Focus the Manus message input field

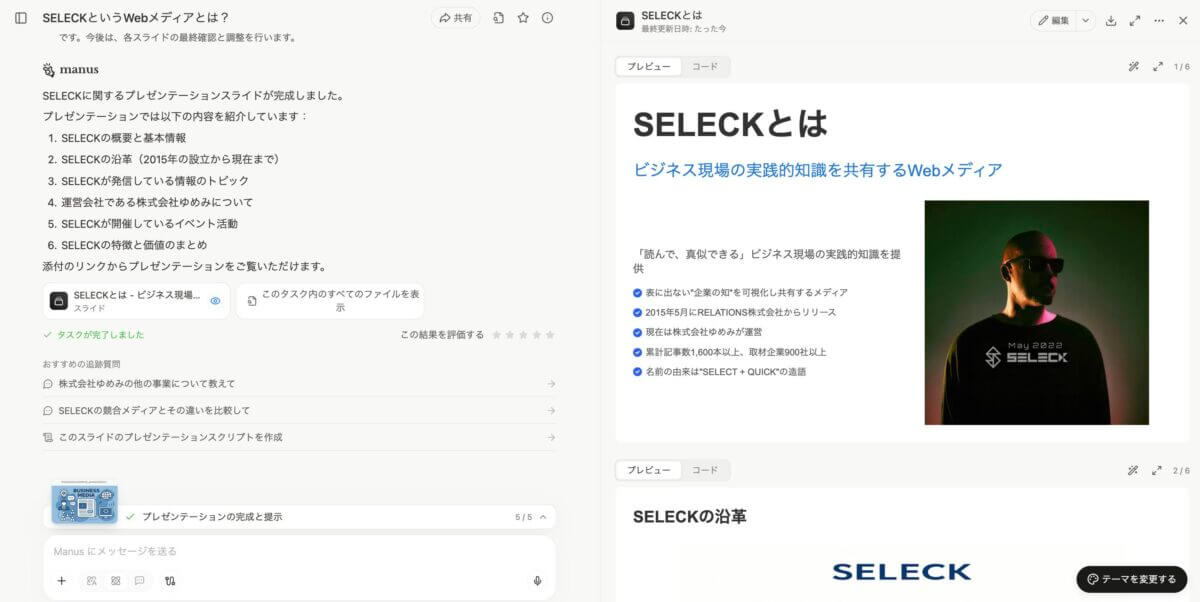click(x=299, y=551)
